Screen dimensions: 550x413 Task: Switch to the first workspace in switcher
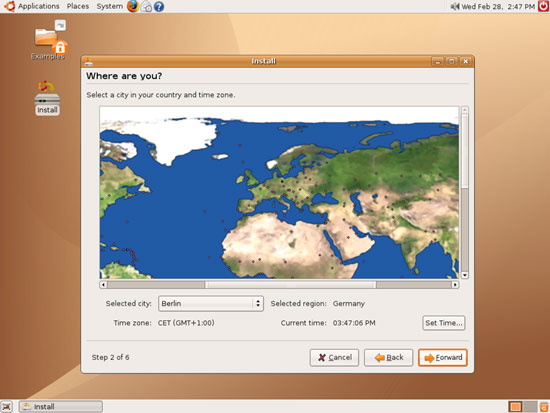tap(515, 407)
